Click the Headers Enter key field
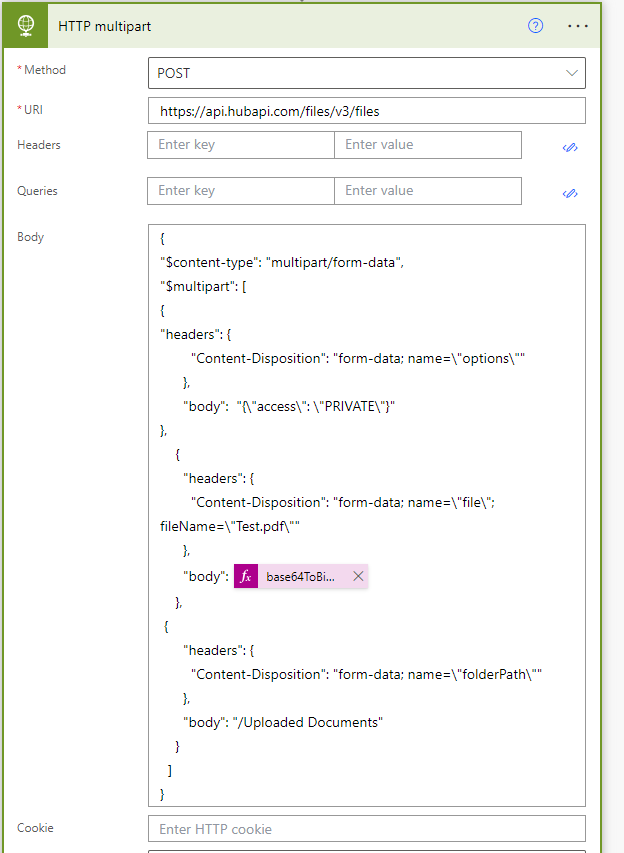This screenshot has width=624, height=853. coord(240,145)
